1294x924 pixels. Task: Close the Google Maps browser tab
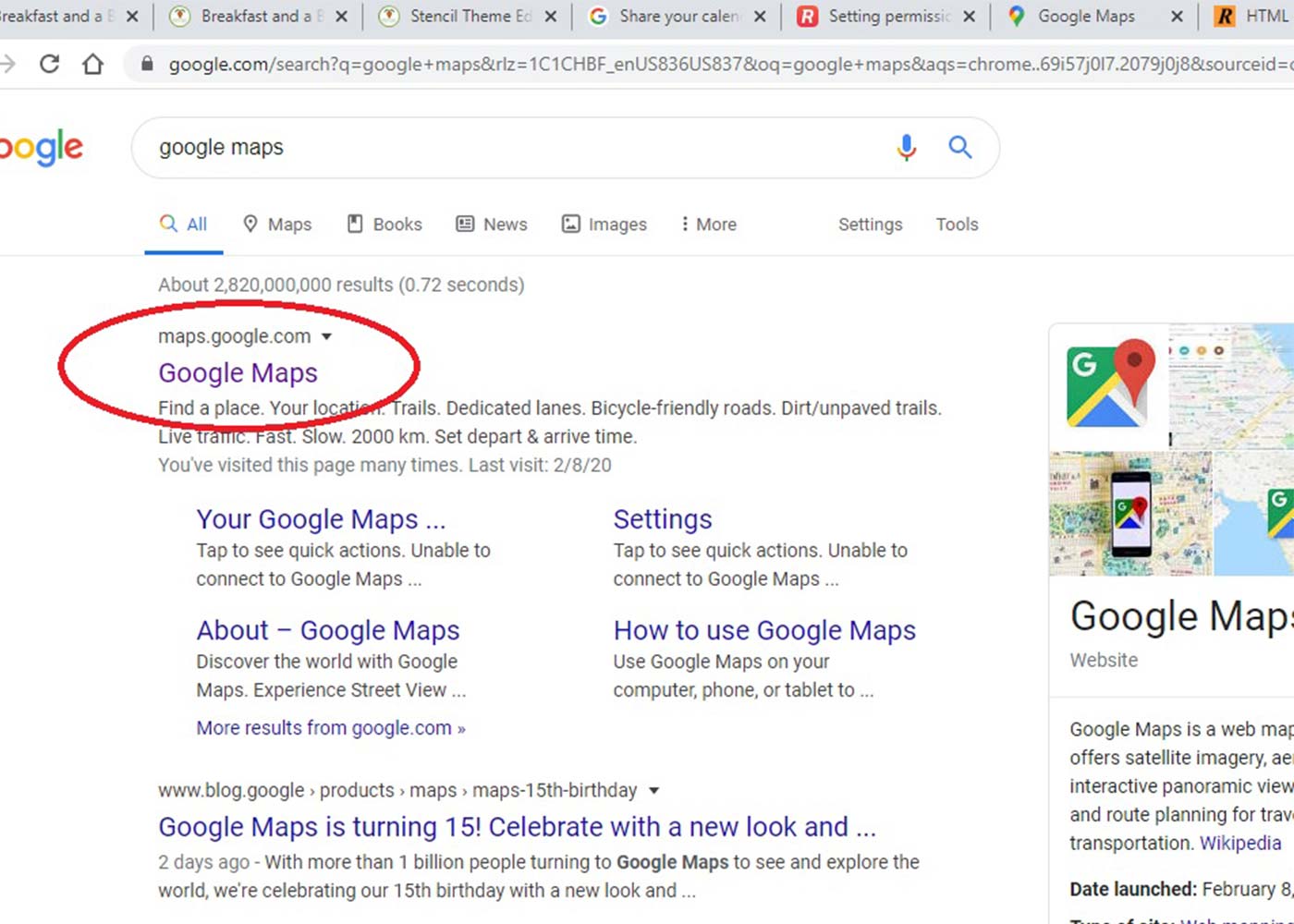point(1177,17)
